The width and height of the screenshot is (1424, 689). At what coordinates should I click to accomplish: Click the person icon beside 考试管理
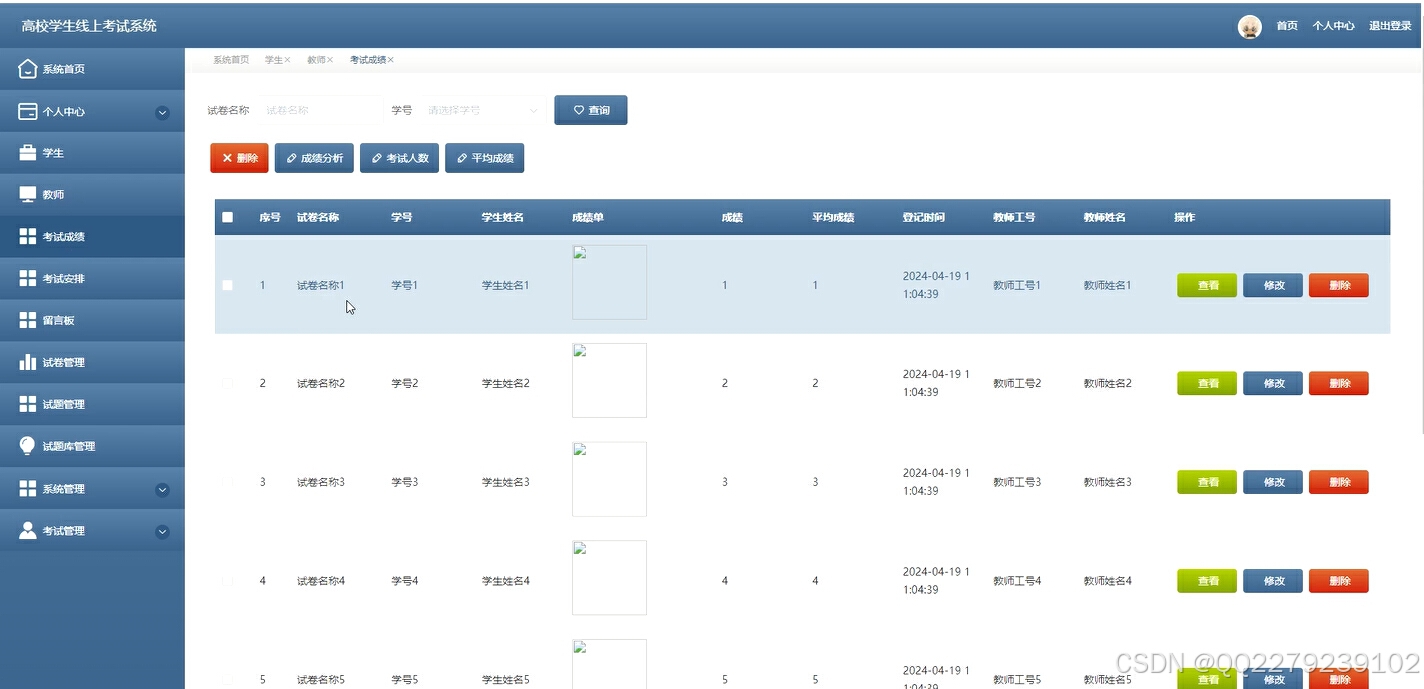[28, 530]
